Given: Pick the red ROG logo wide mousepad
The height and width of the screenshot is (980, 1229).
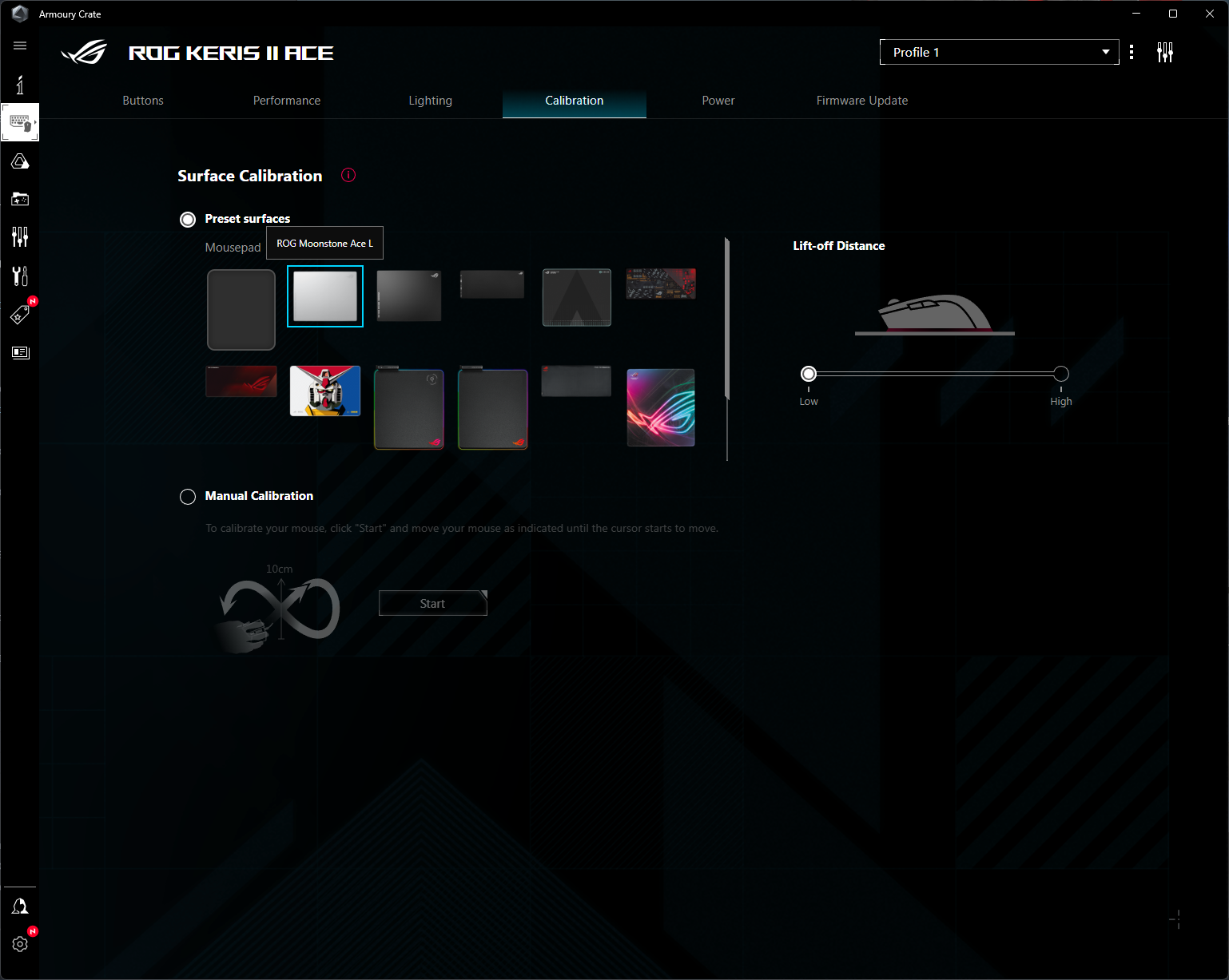Looking at the screenshot, I should coord(241,382).
